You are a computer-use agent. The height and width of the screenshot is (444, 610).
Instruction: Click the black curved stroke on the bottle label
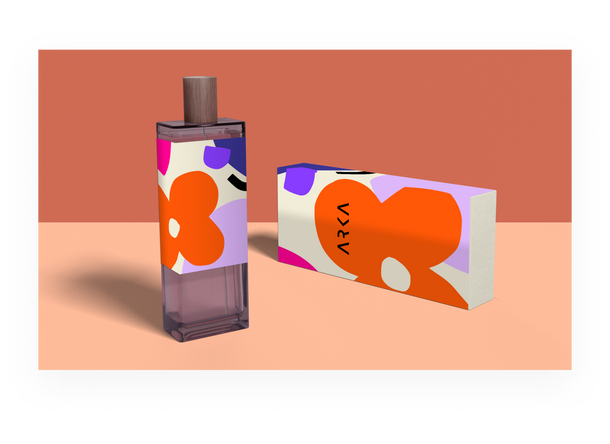237,181
